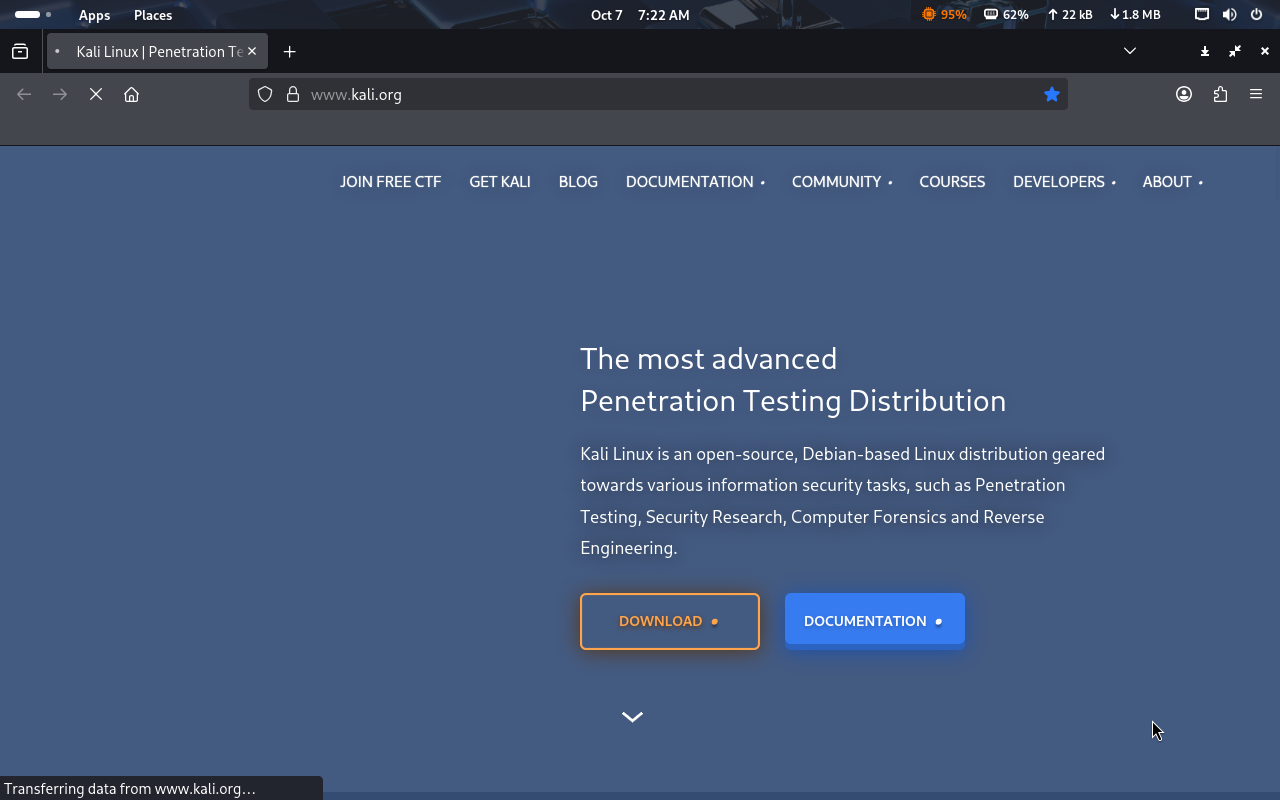Expand the COMMUNITY nav dropdown

[x=841, y=182]
